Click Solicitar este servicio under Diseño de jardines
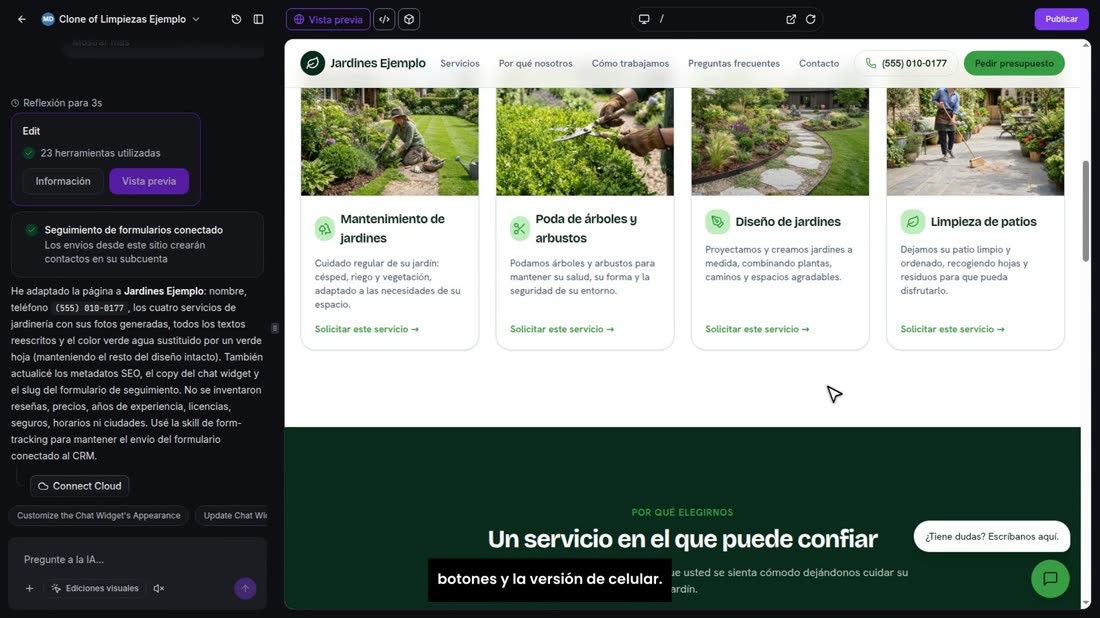This screenshot has width=1100, height=618. point(757,329)
